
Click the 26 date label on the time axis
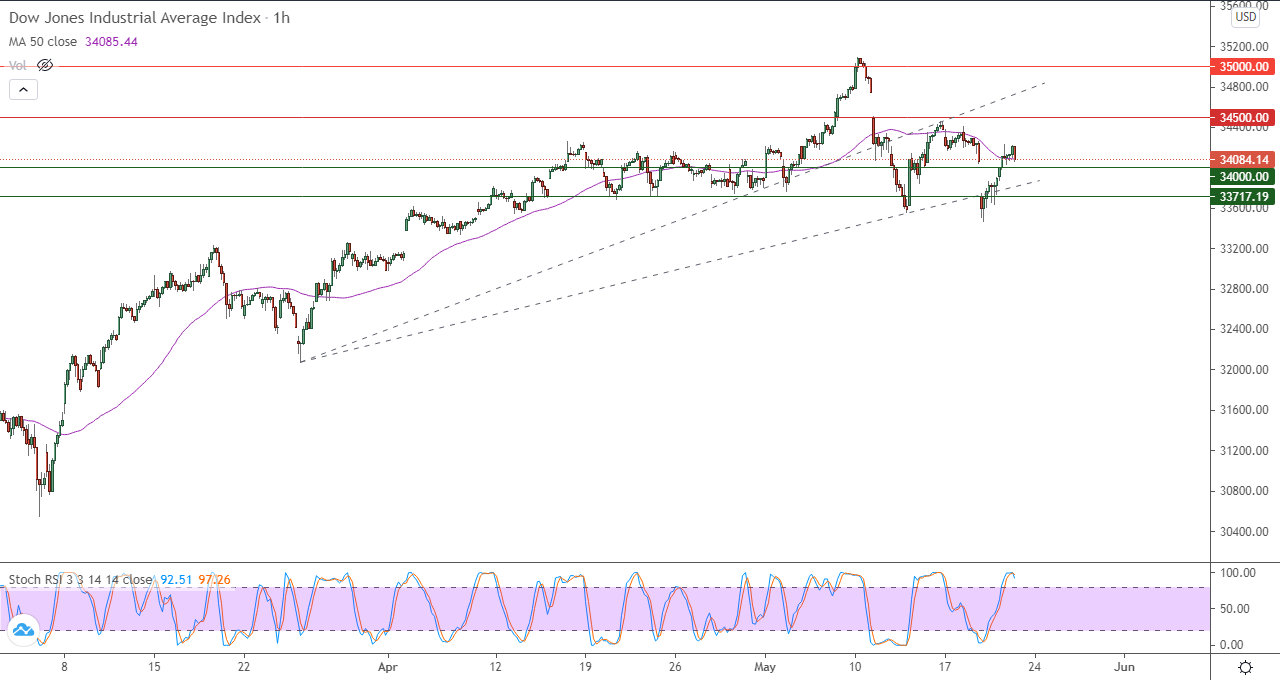click(x=675, y=666)
